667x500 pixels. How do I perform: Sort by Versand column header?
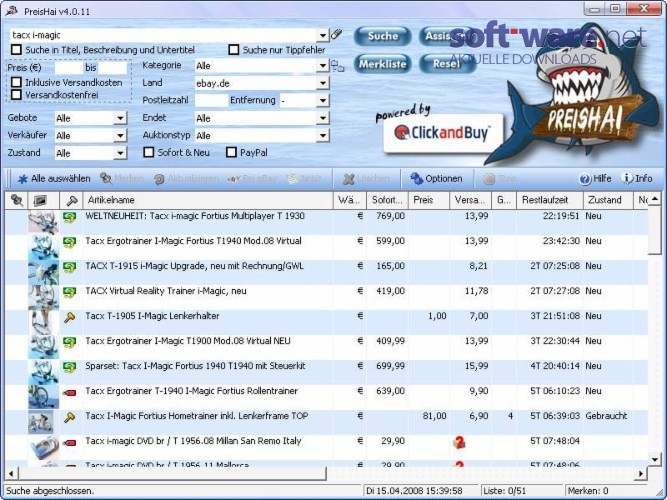[x=470, y=200]
